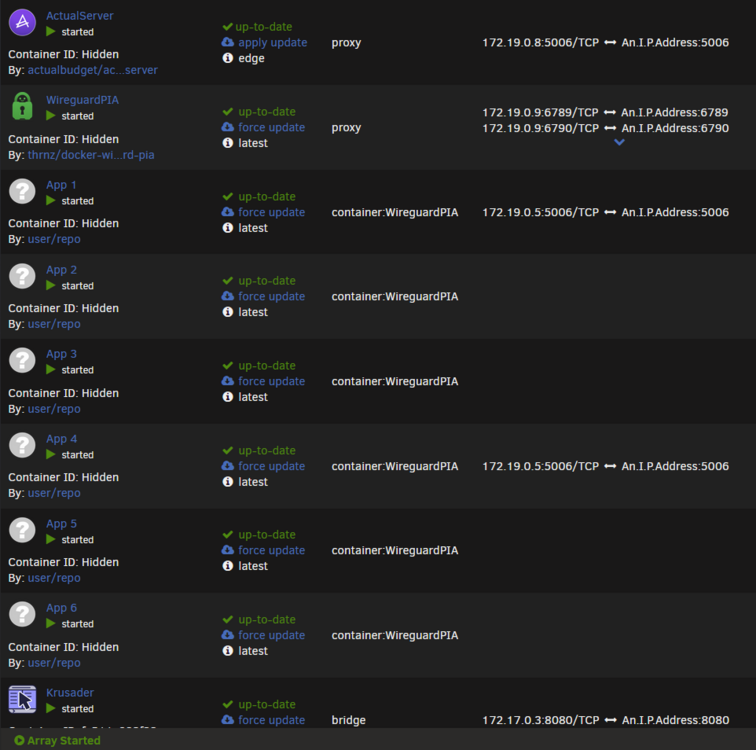Click the App 1 question mark icon
The image size is (756, 750).
pyautogui.click(x=22, y=191)
